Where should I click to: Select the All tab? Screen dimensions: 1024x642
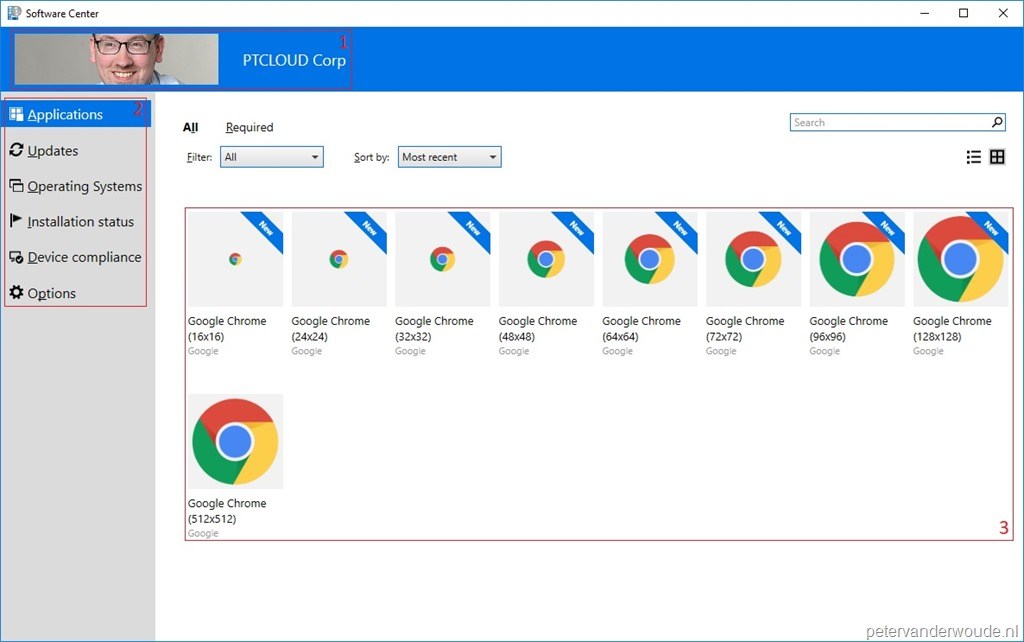190,127
